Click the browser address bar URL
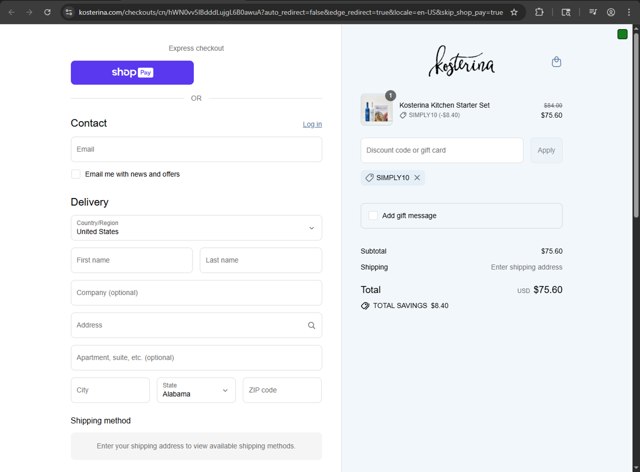Viewport: 640px width, 472px height. [x=291, y=12]
